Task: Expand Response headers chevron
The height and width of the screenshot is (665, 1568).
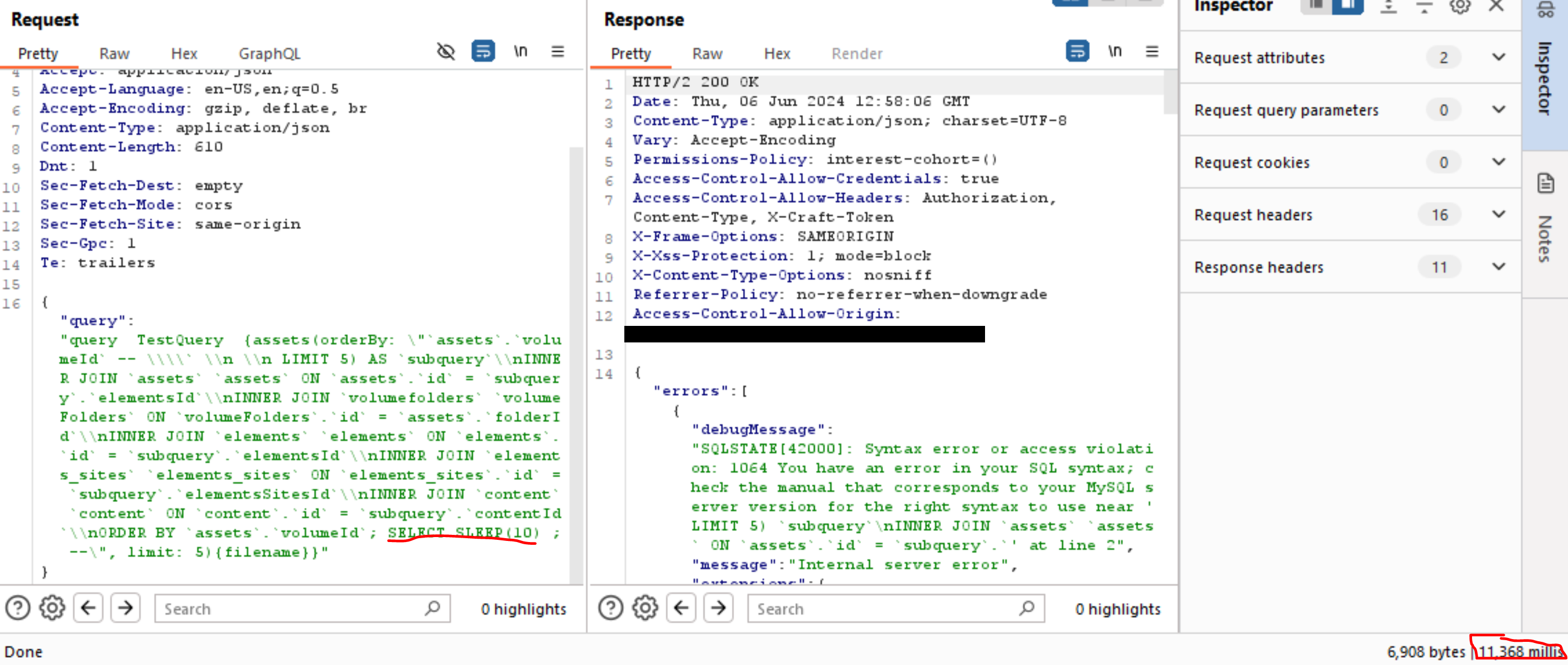Action: click(x=1498, y=267)
